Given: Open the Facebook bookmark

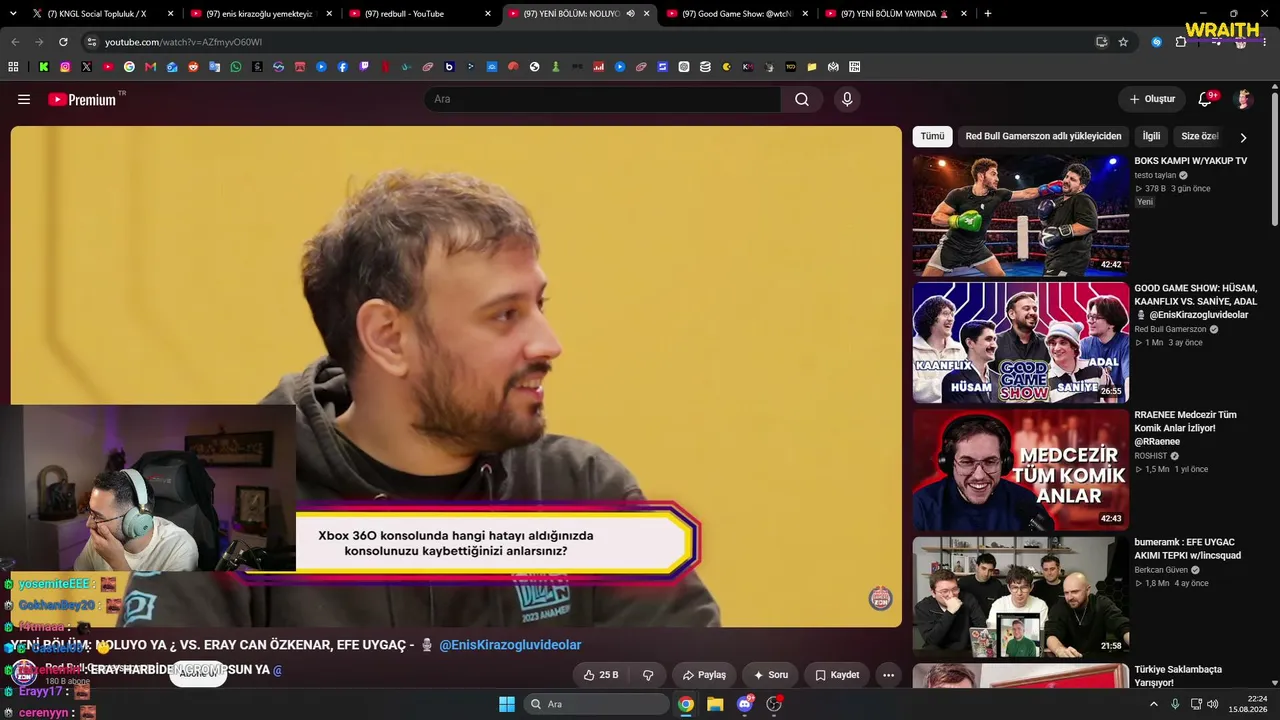Looking at the screenshot, I should pyautogui.click(x=343, y=67).
